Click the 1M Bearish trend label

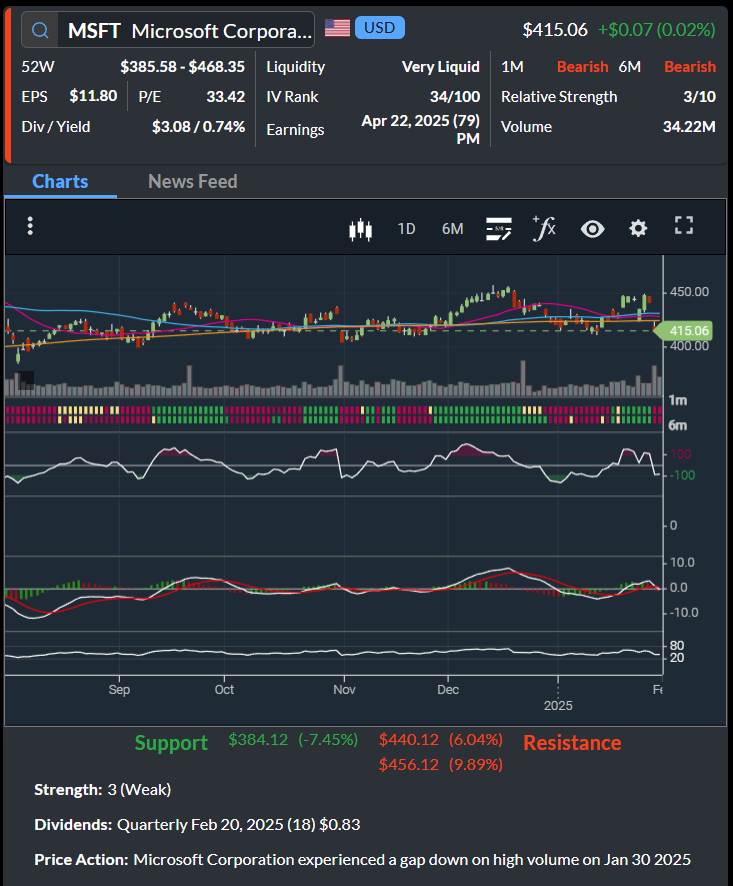583,67
